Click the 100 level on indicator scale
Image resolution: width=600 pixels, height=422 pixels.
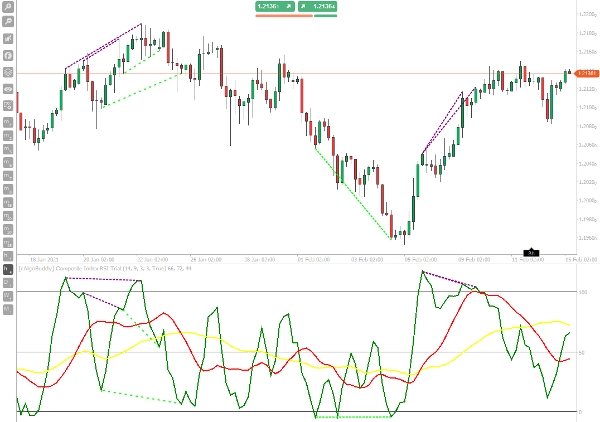coord(583,292)
